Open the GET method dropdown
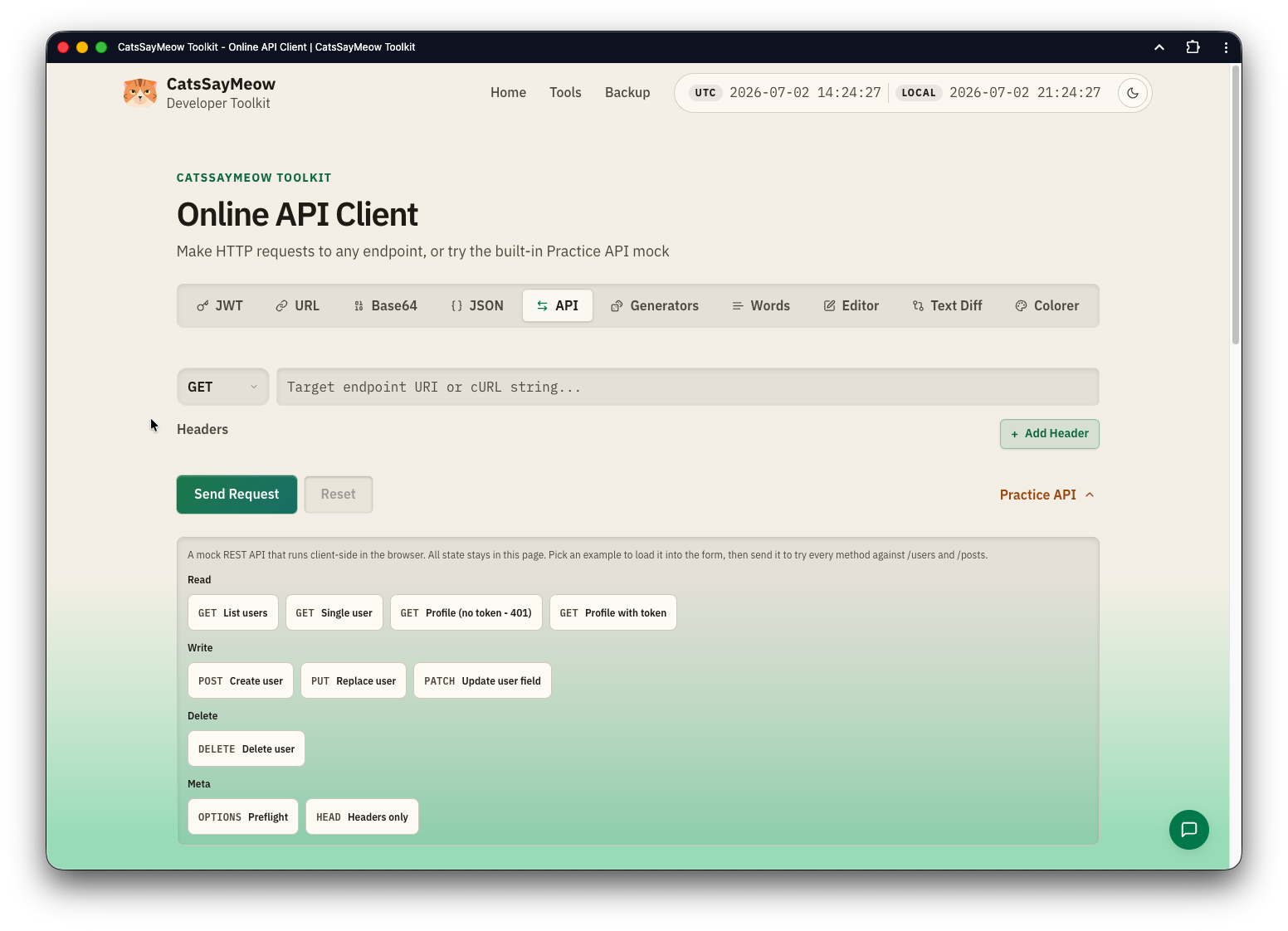The width and height of the screenshot is (1288, 931). tap(222, 387)
